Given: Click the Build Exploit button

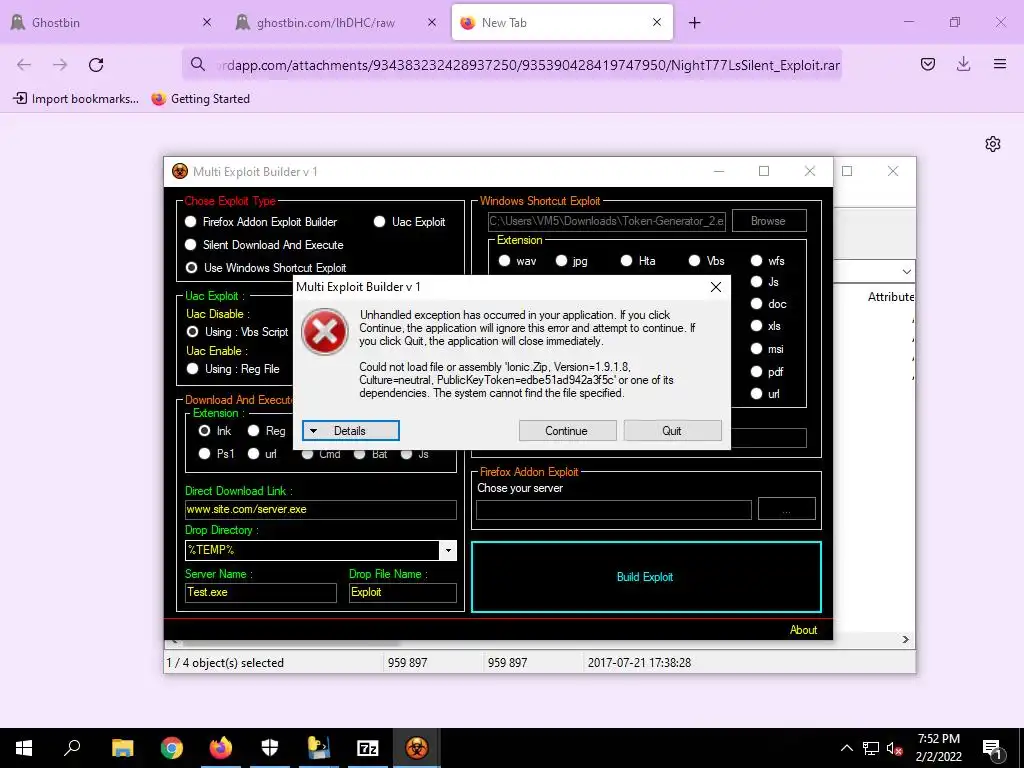Looking at the screenshot, I should (646, 577).
